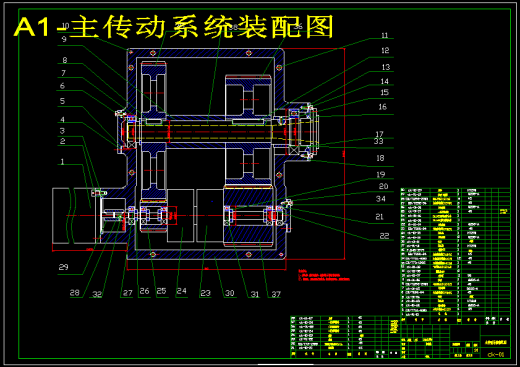The height and width of the screenshot is (367, 520).
Task: Click the yellow title 'A1-主传动系统装配图'
Action: [173, 27]
